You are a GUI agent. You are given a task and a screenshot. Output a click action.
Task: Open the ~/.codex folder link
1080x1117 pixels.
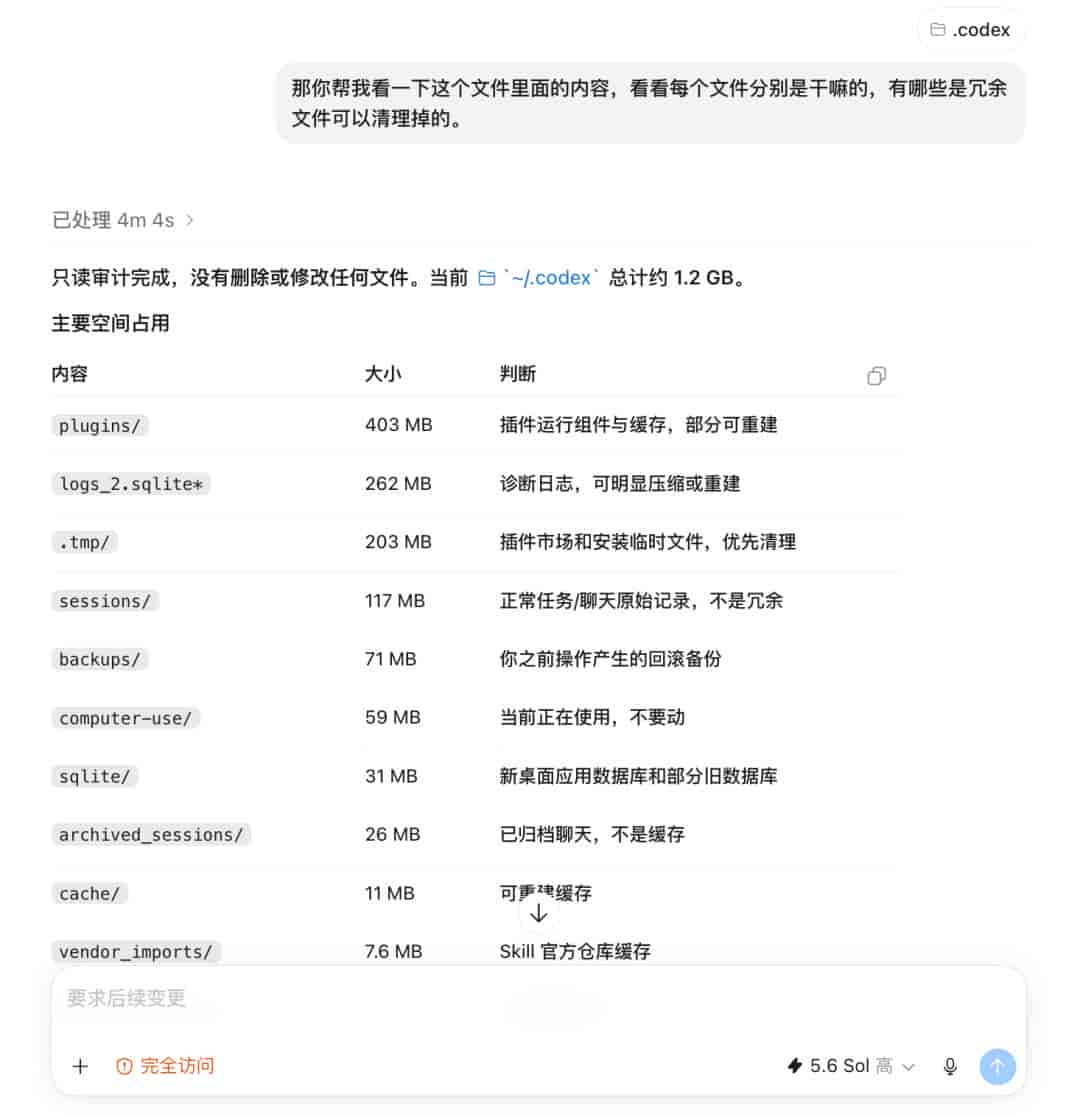tap(536, 278)
